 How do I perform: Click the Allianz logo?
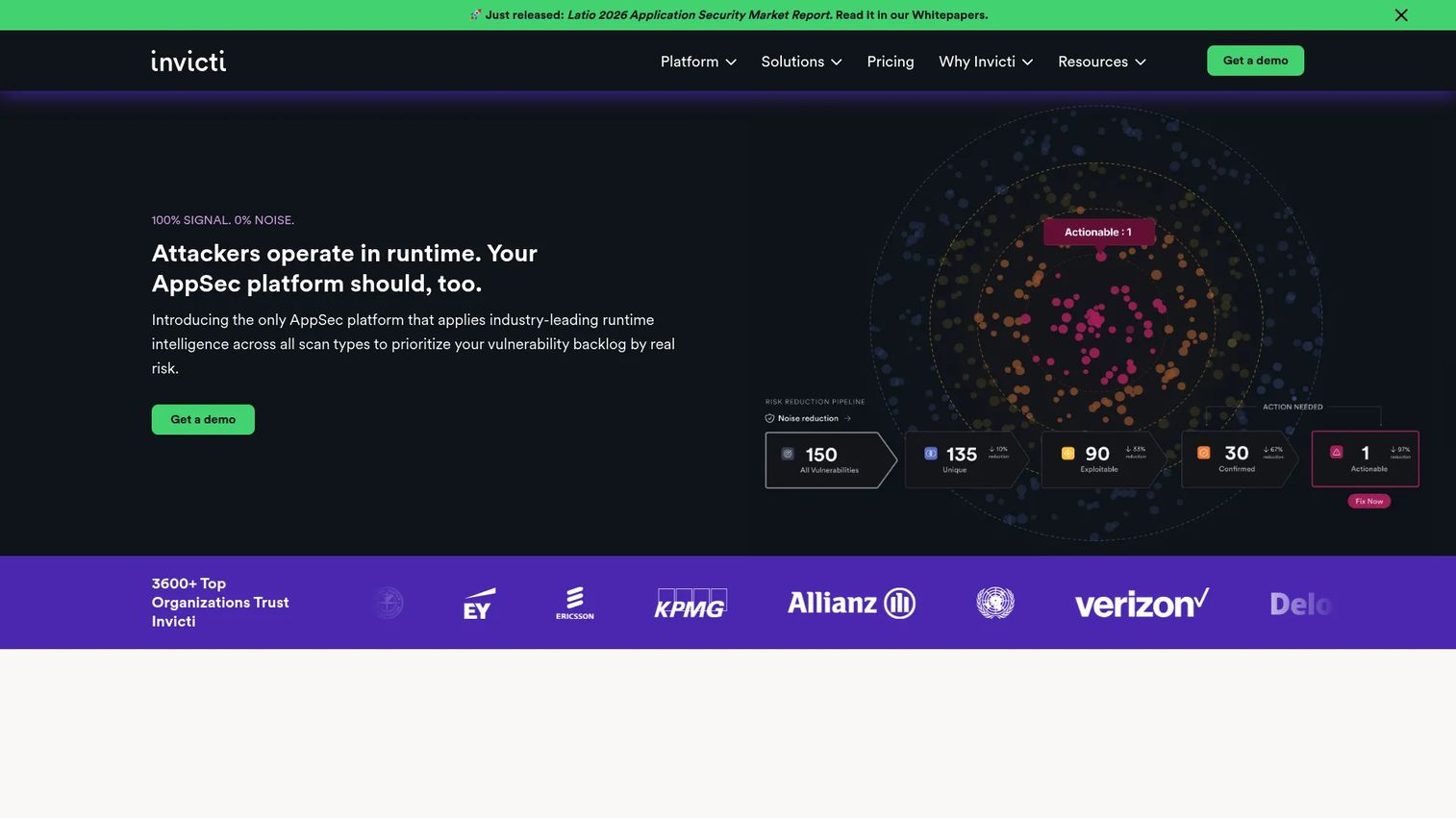[851, 603]
